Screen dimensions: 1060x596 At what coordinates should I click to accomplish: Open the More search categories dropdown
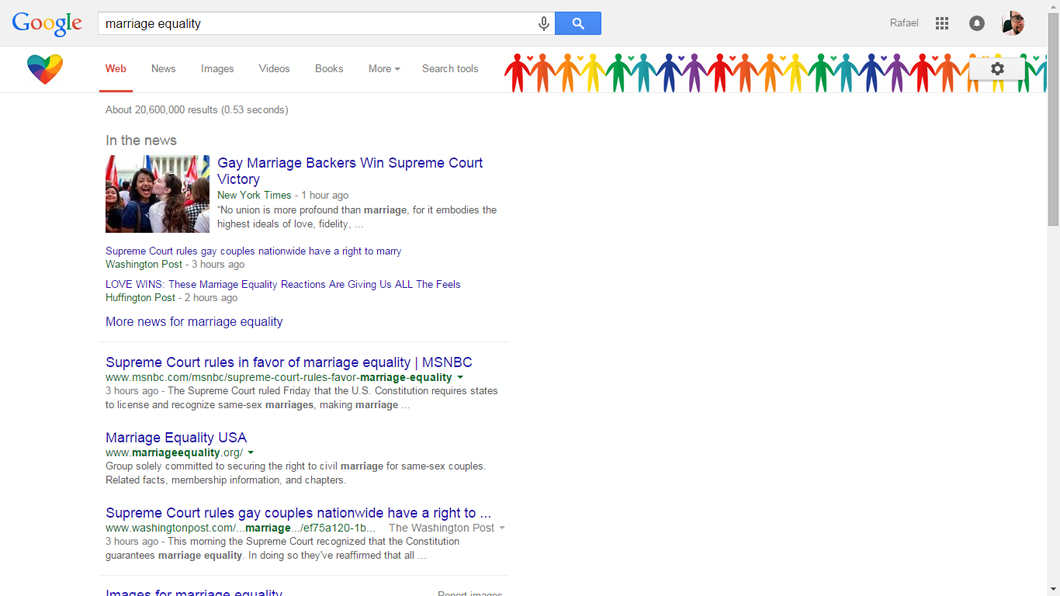(x=383, y=69)
